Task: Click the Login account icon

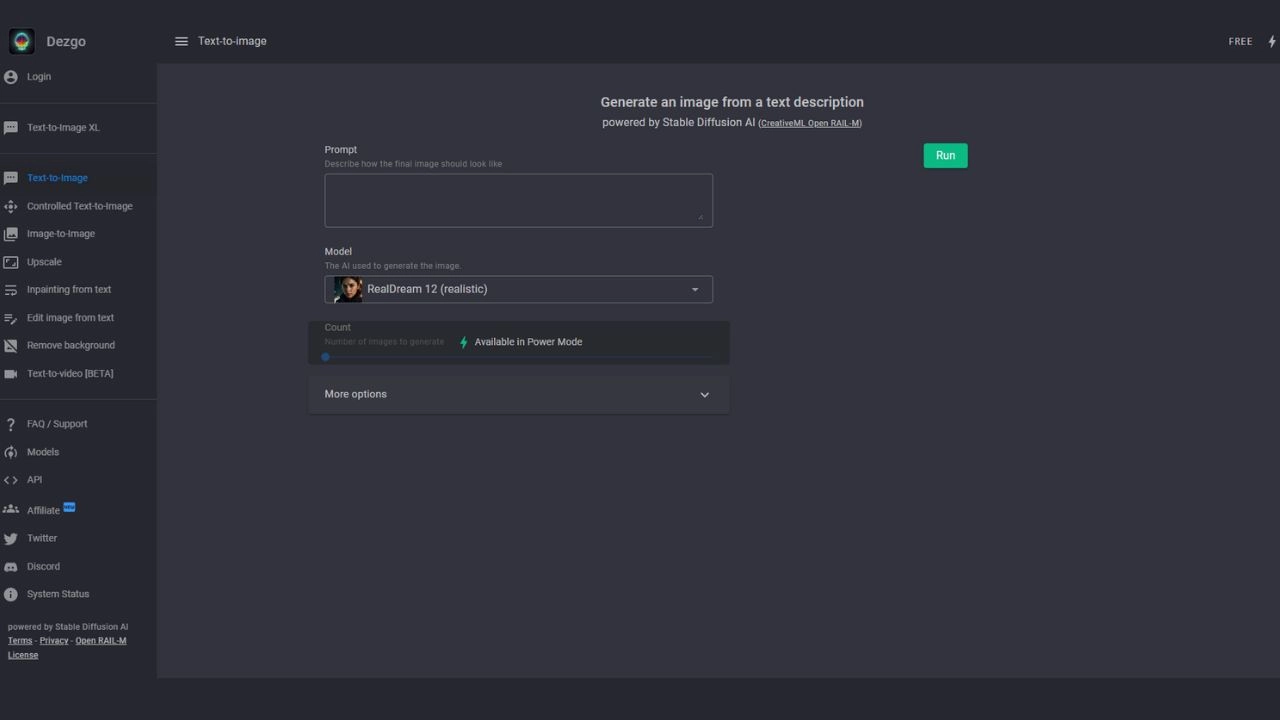Action: [x=11, y=77]
